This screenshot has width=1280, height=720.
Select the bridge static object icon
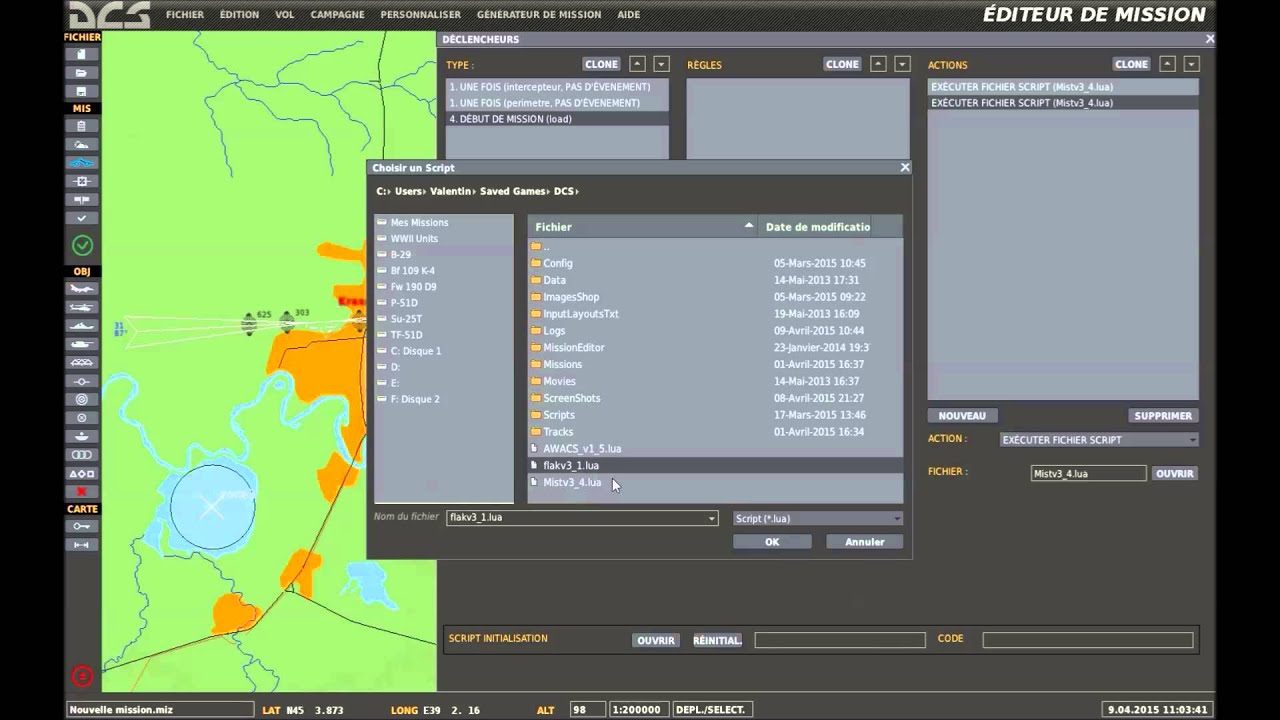(x=82, y=362)
